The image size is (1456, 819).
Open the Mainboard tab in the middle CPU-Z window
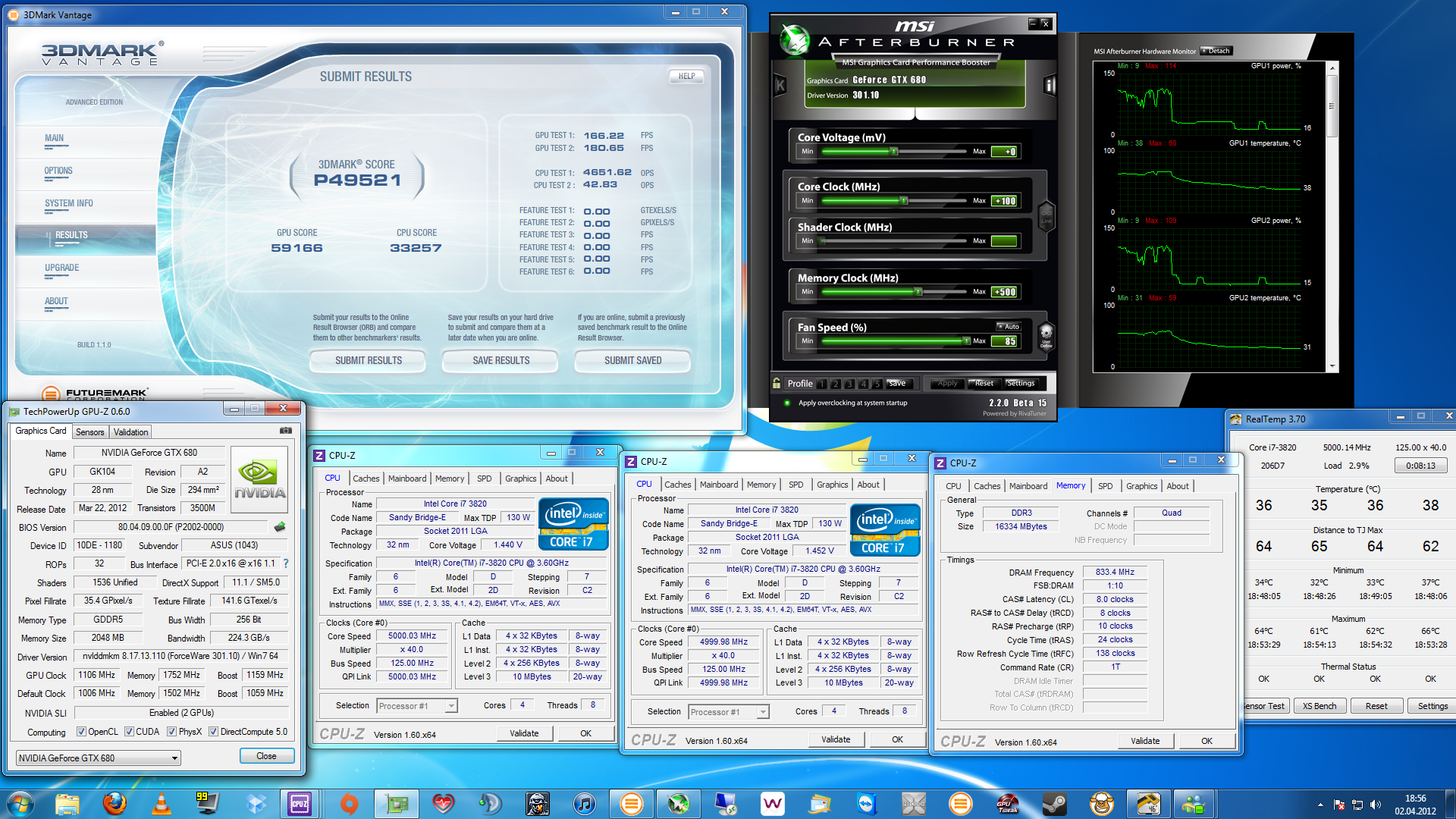coord(718,485)
